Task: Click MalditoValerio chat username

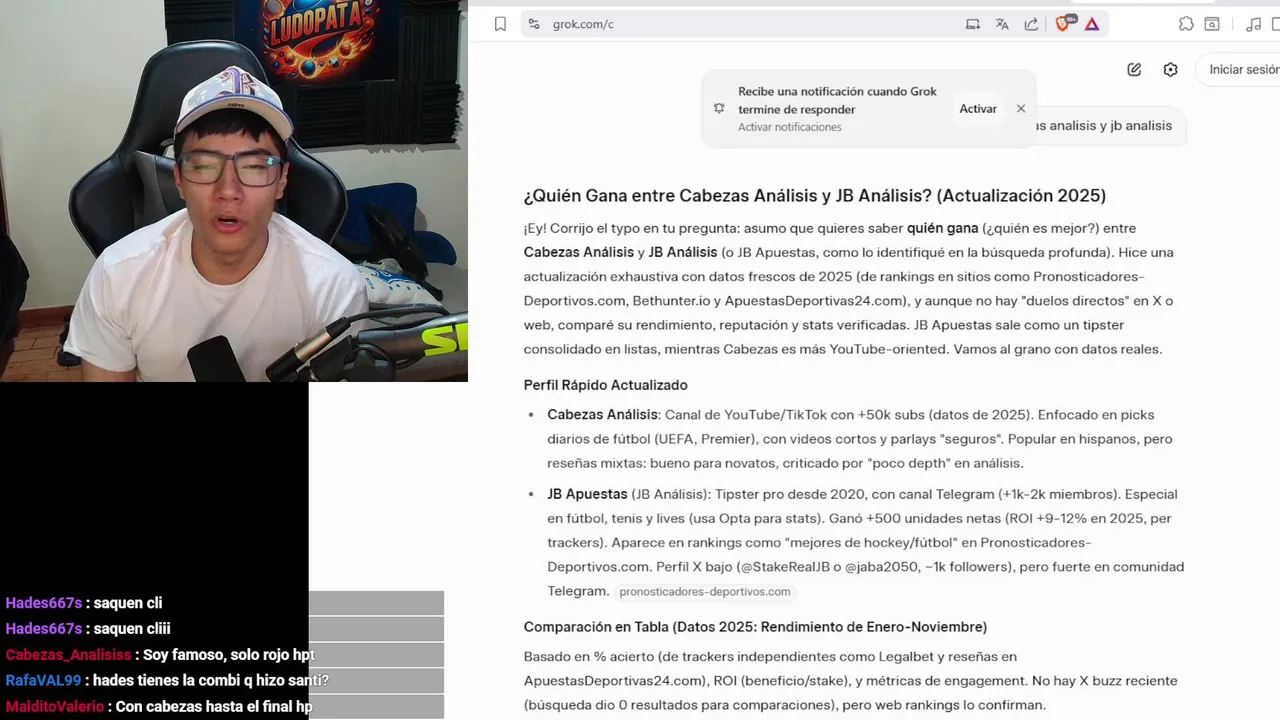Action: [x=54, y=707]
